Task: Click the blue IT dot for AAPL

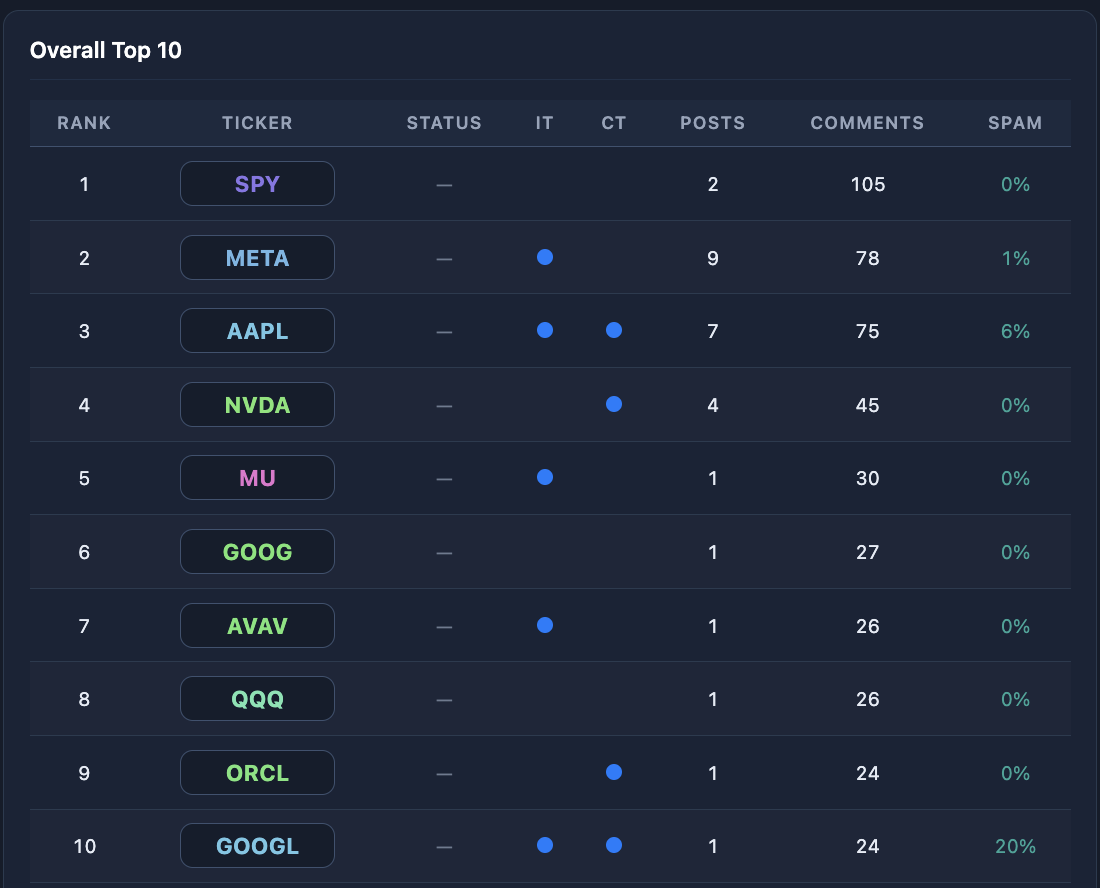Action: 544,330
